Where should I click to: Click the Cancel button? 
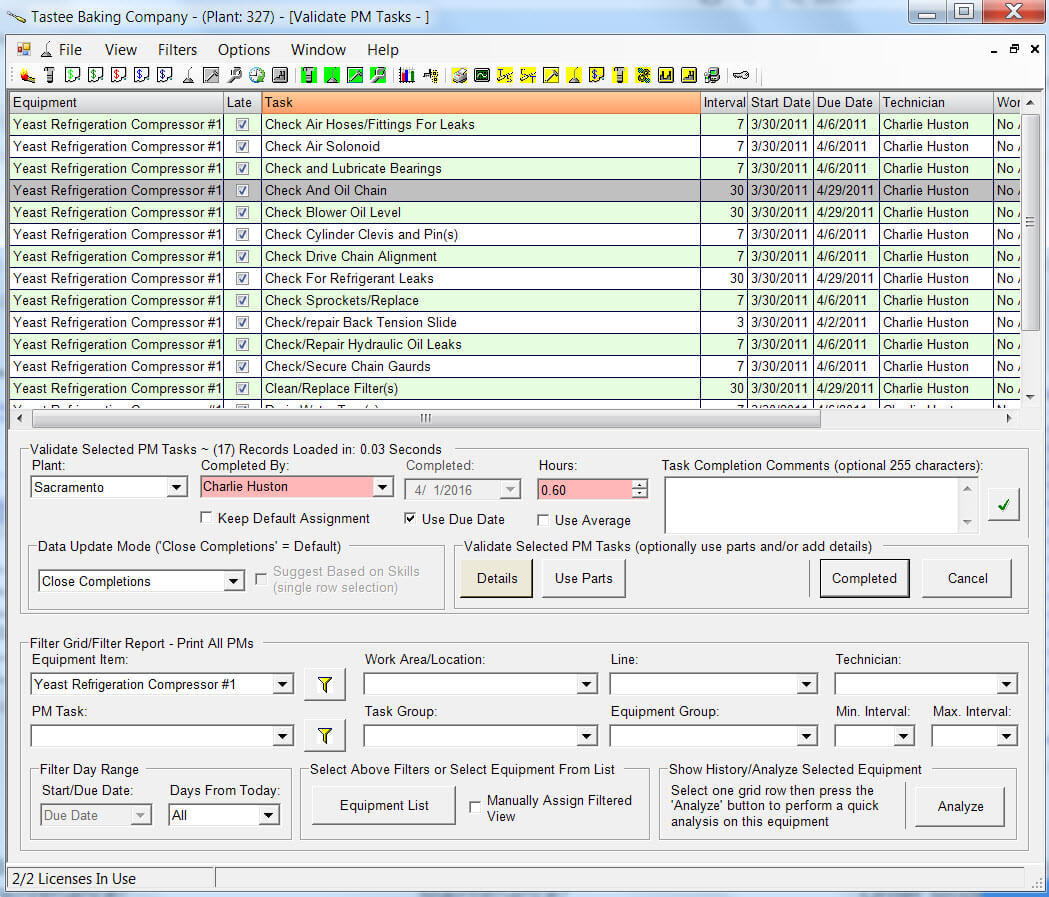967,579
